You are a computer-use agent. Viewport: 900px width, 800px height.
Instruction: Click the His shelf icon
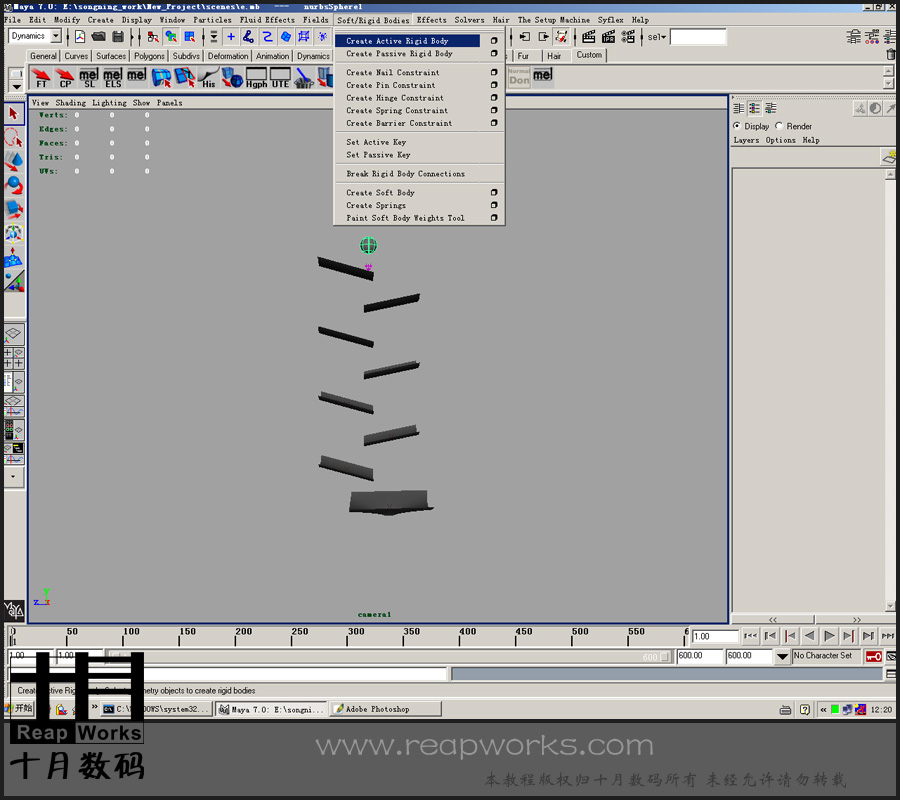(x=208, y=77)
